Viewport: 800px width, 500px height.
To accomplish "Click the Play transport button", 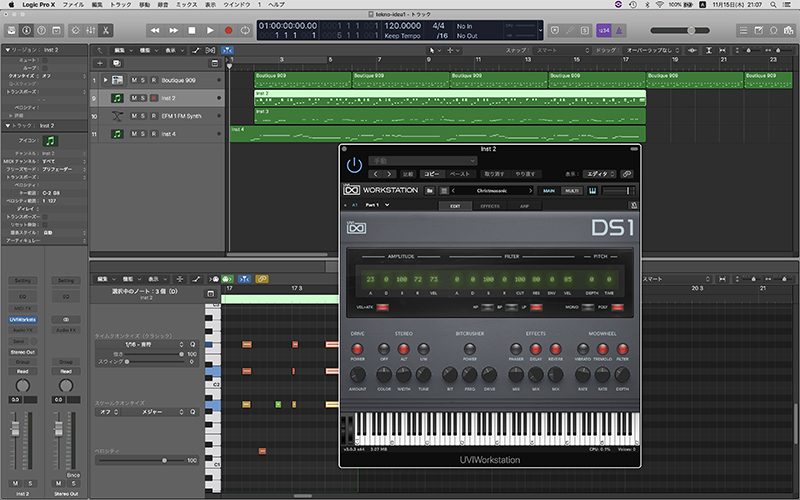I will point(210,31).
